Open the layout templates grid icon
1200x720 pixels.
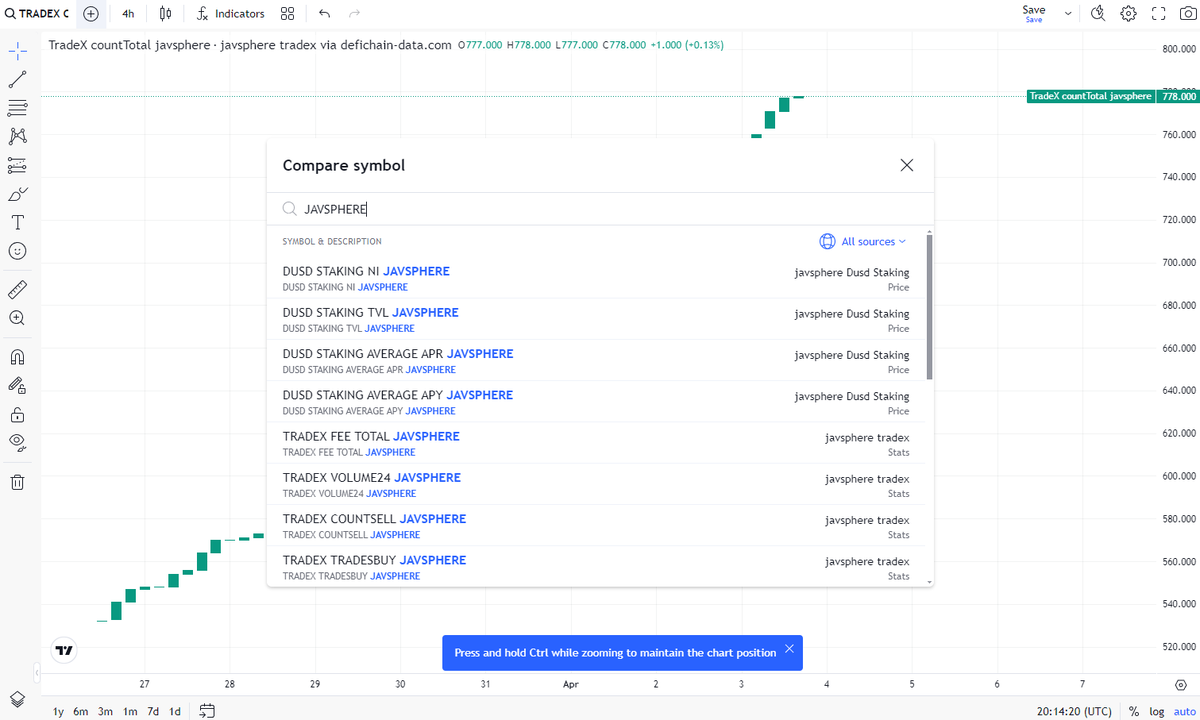tap(288, 14)
